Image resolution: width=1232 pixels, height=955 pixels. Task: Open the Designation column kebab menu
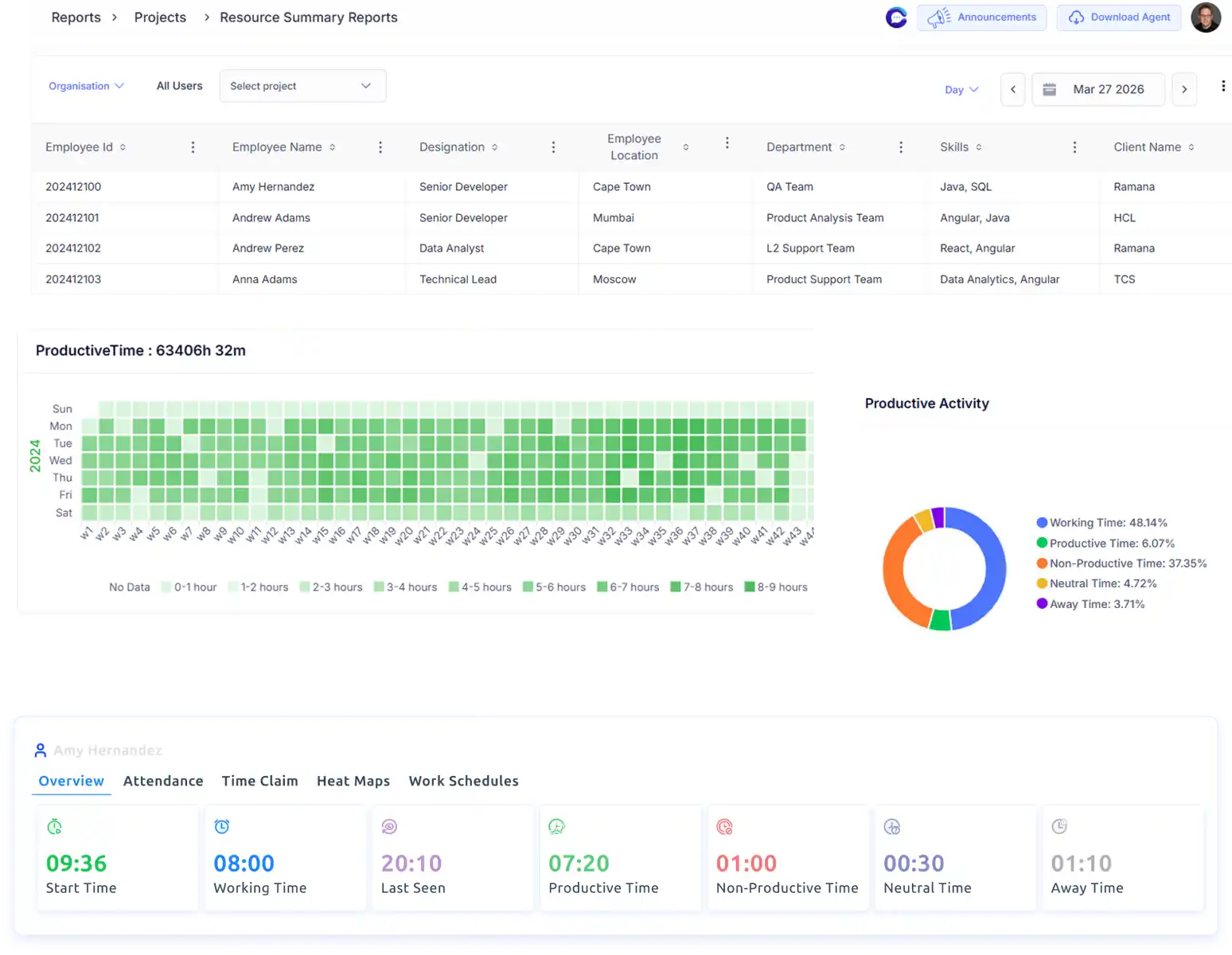553,147
